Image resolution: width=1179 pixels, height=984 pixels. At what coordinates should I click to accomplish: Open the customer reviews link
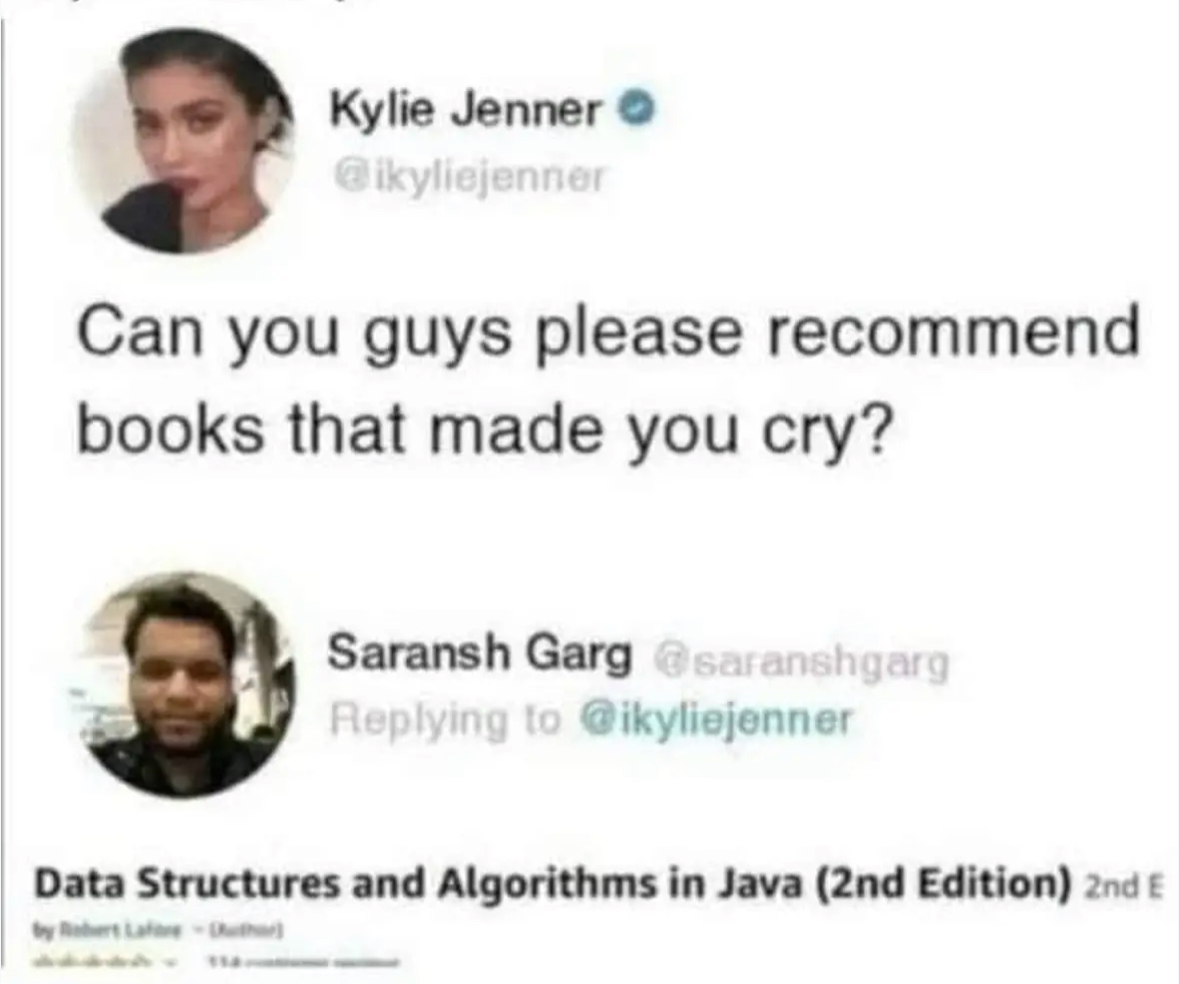pyautogui.click(x=304, y=961)
